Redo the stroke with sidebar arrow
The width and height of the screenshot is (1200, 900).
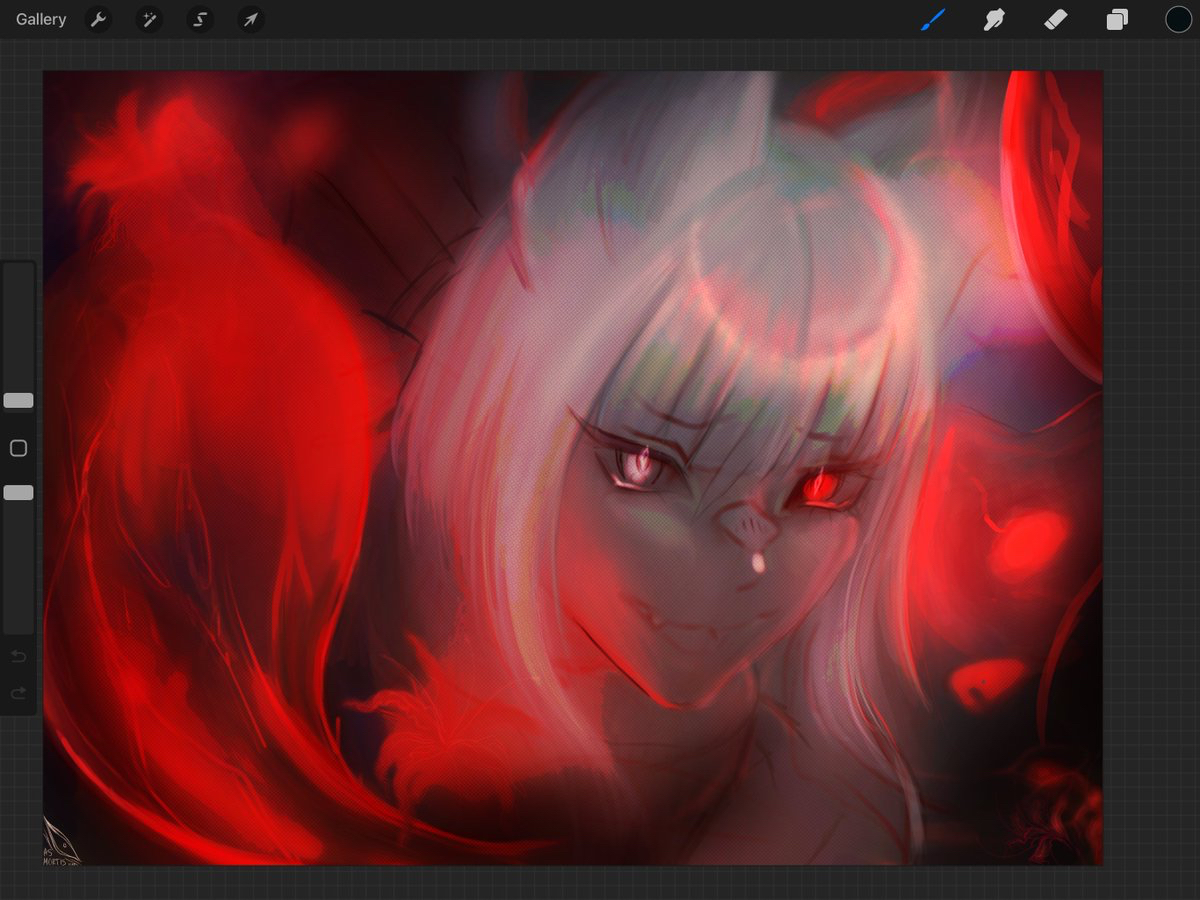tap(18, 693)
